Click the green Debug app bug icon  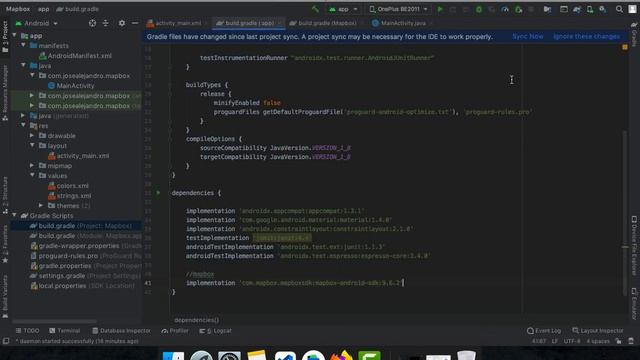[479, 9]
